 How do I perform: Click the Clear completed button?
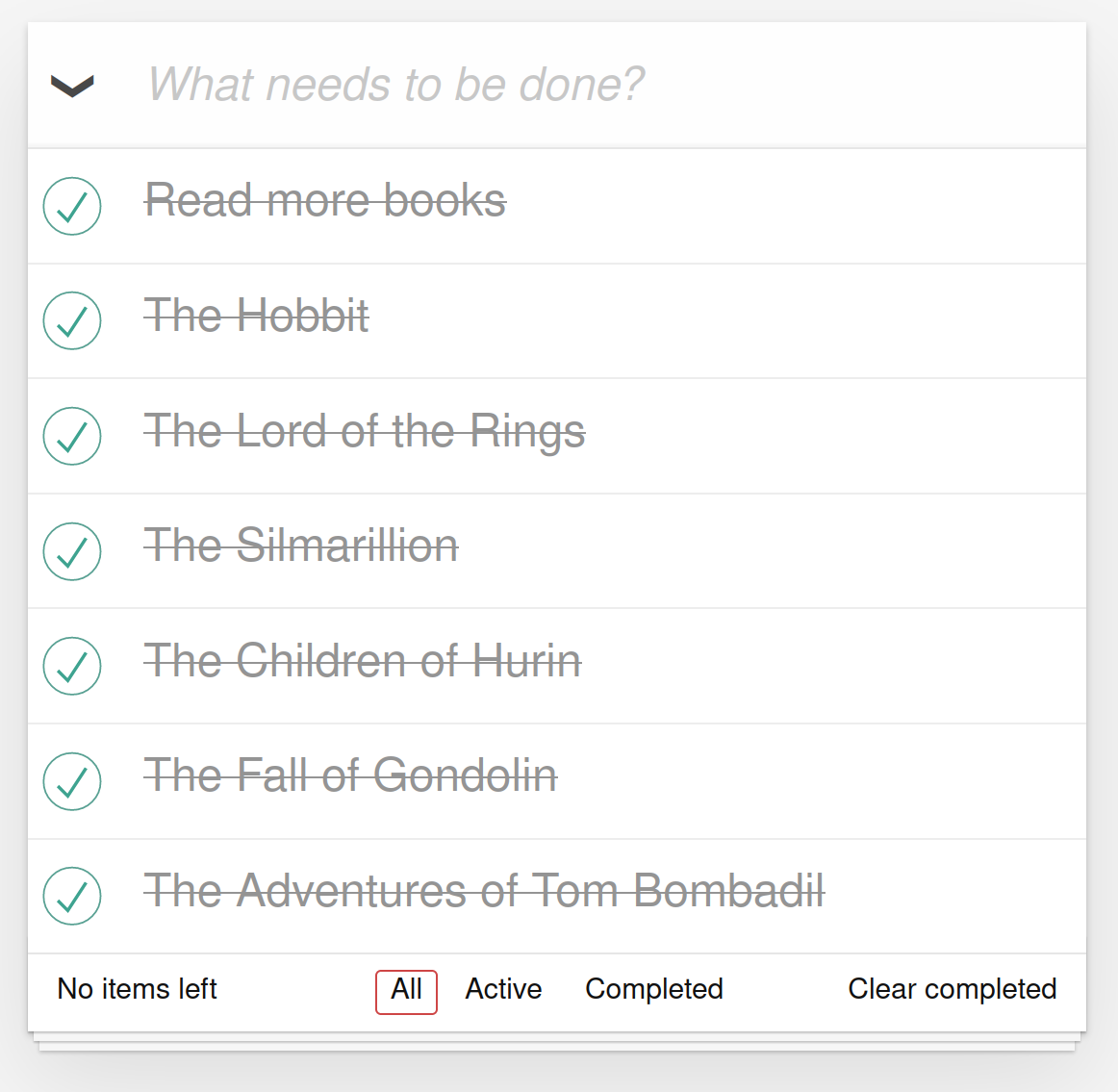pos(952,989)
